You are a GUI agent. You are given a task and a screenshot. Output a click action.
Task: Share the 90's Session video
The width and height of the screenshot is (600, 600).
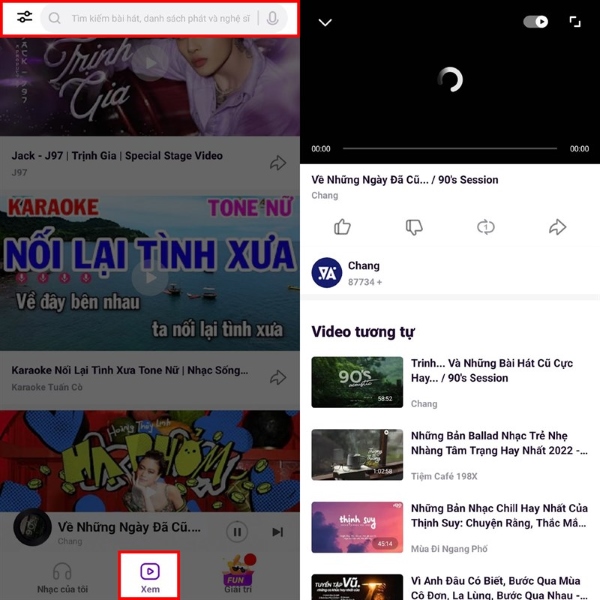tap(557, 227)
